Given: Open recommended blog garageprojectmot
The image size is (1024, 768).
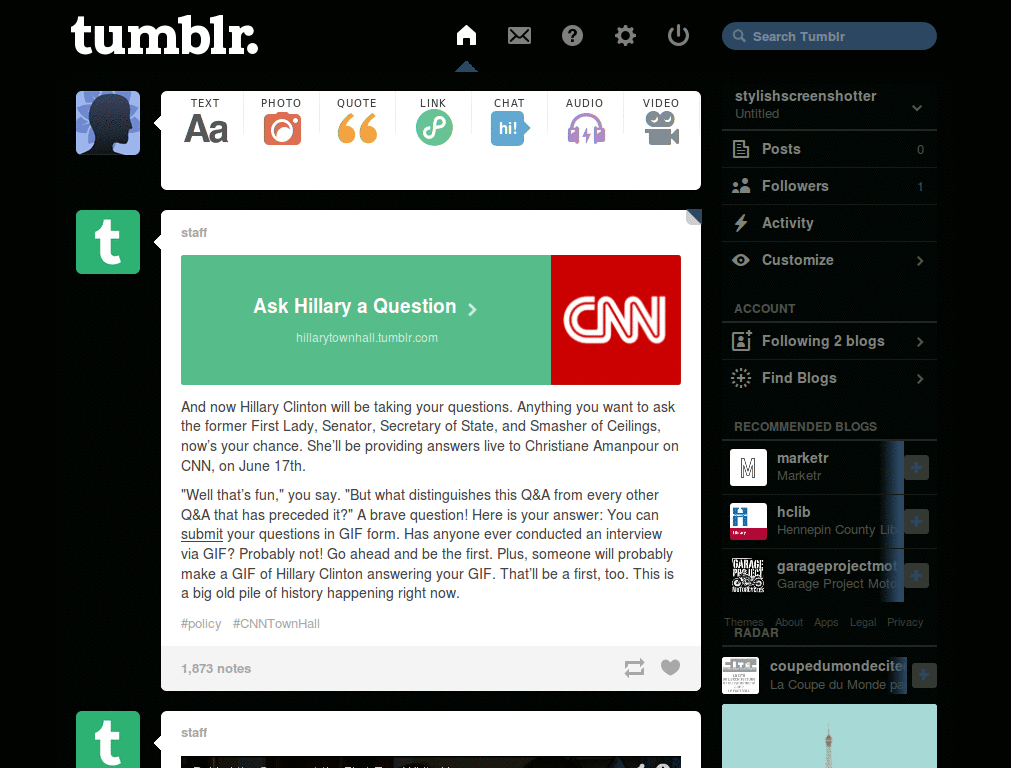Looking at the screenshot, I should [837, 566].
